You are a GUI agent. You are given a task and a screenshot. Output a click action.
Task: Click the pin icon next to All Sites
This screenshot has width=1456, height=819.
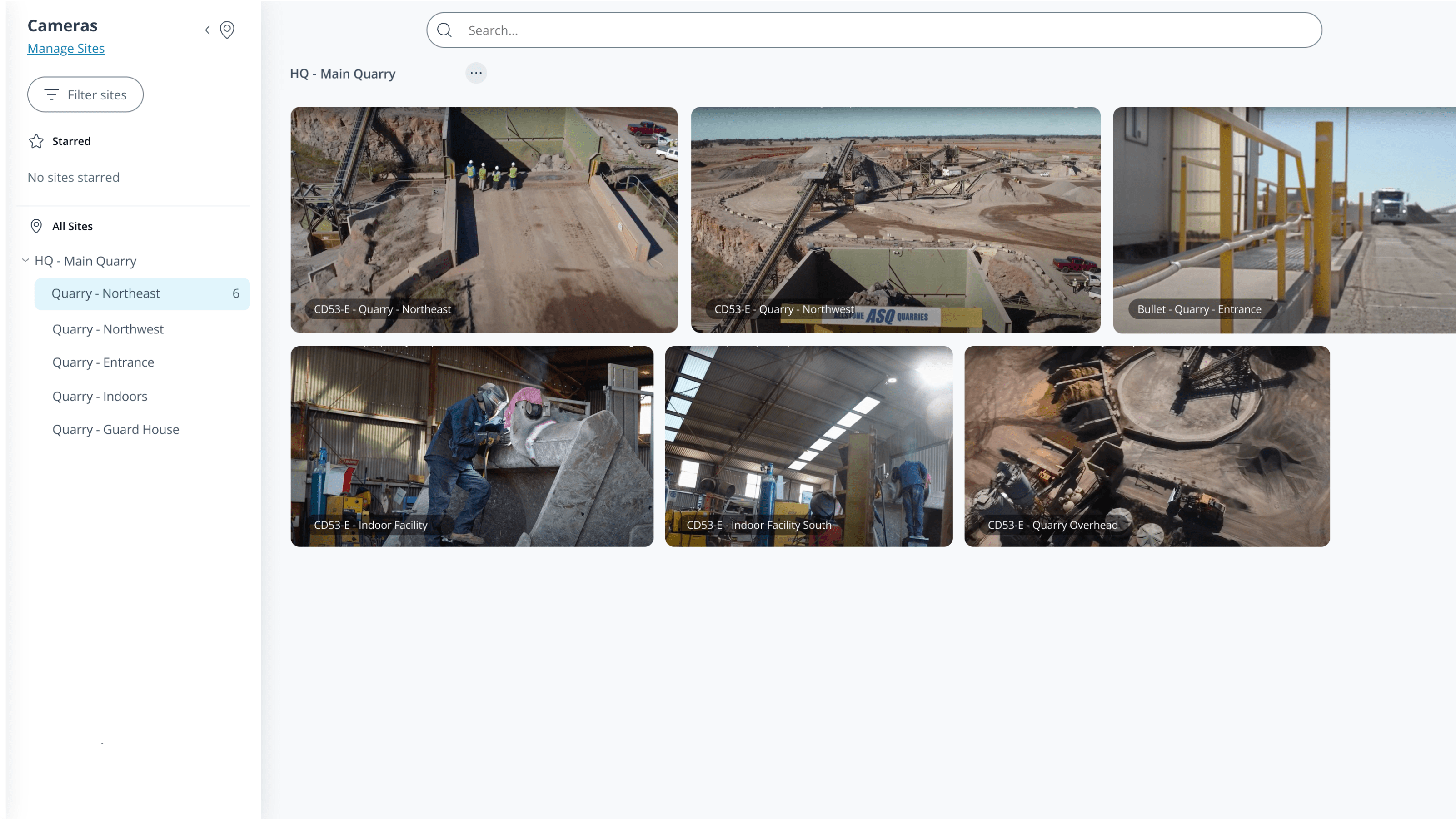tap(36, 226)
